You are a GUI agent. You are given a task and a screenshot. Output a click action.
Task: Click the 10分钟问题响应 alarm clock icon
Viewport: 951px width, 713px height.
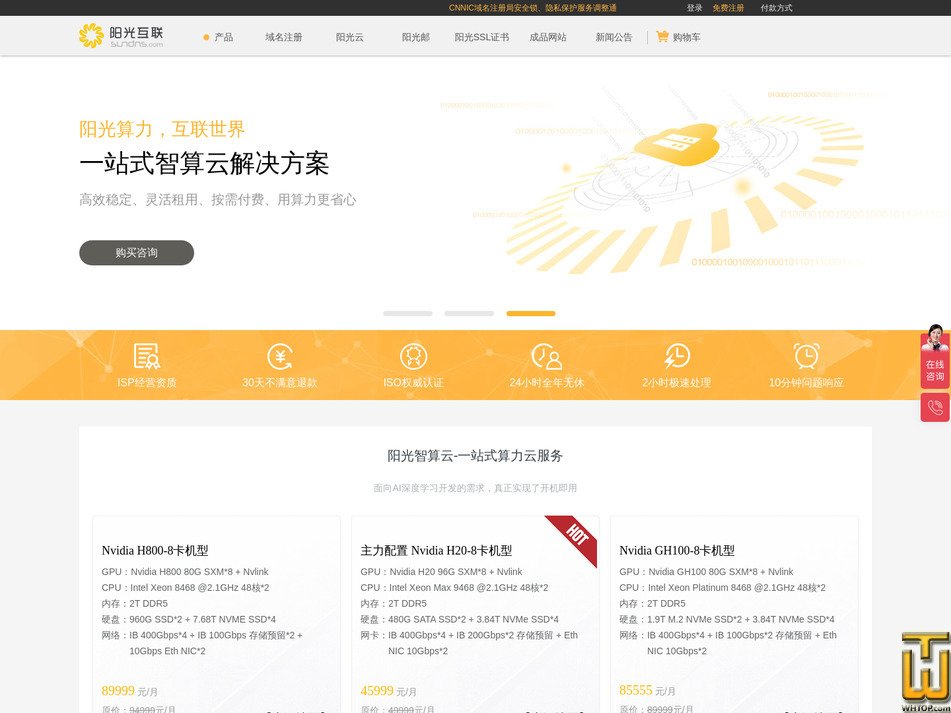click(807, 356)
